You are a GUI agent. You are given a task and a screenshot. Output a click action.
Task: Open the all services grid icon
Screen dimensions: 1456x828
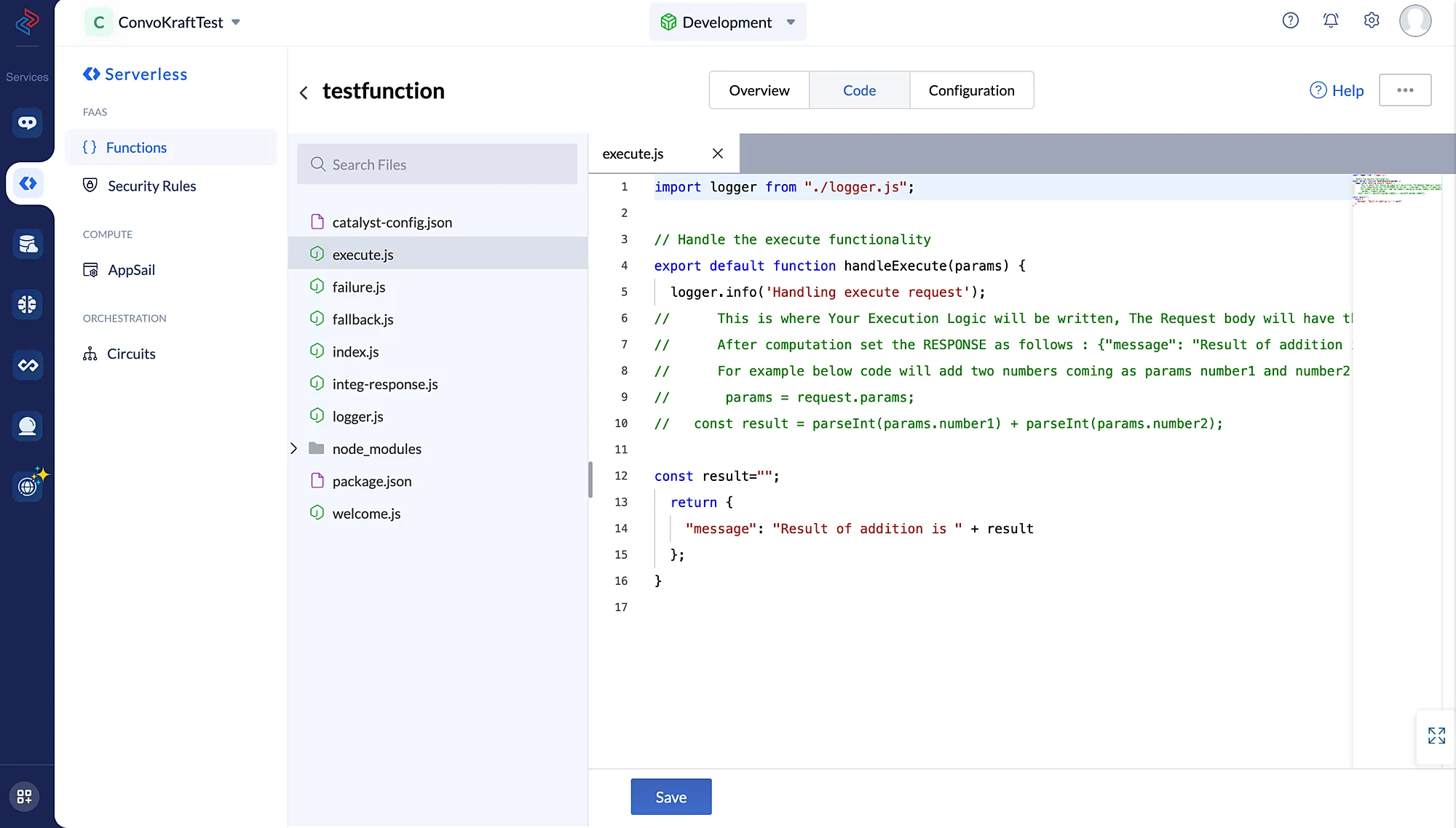coord(24,796)
